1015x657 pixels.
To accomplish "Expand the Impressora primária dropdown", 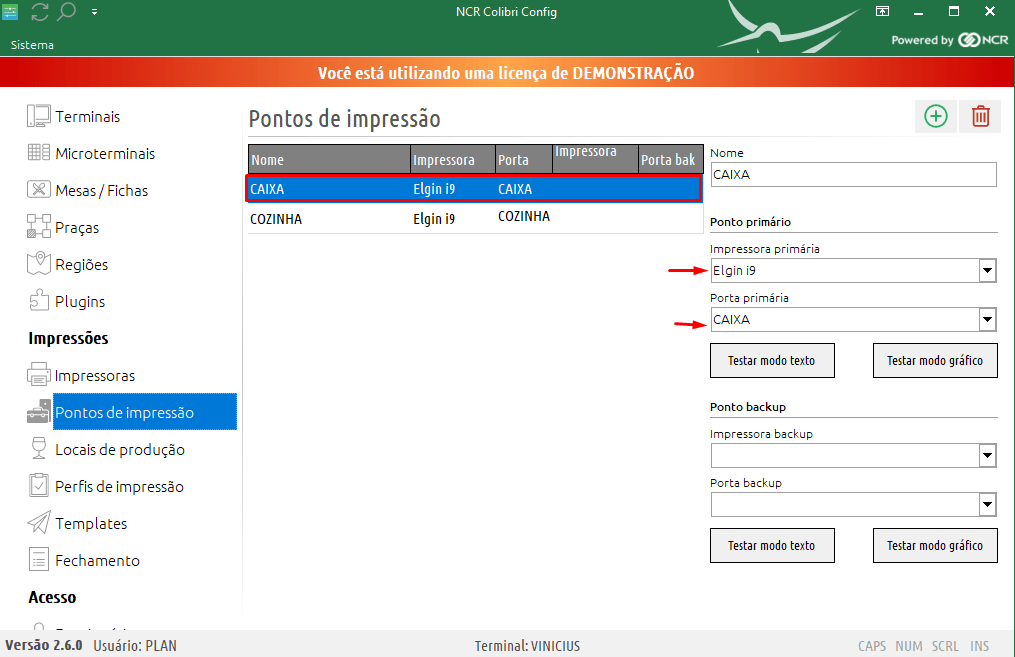I will (x=987, y=271).
